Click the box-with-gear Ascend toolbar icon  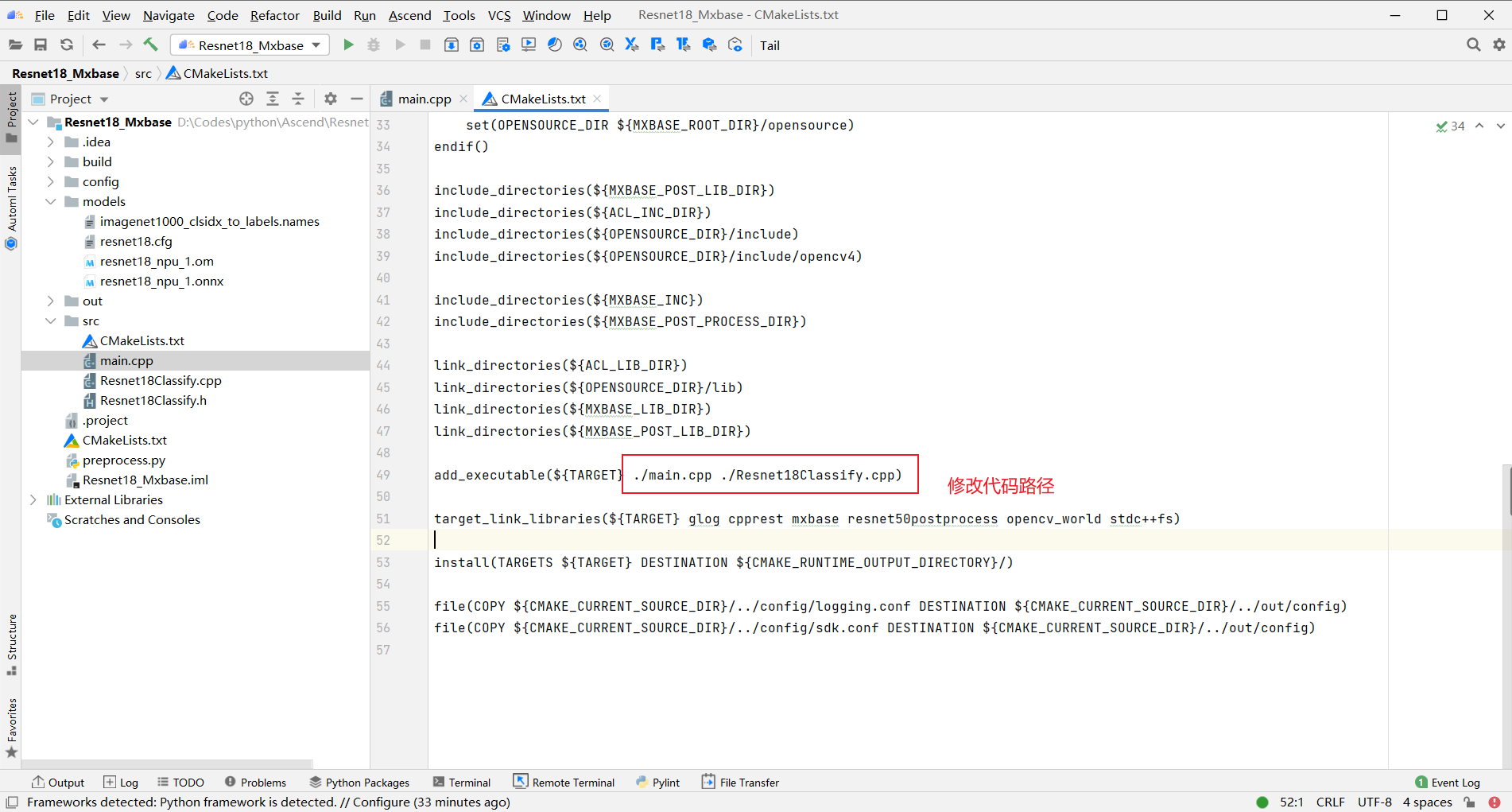(477, 45)
